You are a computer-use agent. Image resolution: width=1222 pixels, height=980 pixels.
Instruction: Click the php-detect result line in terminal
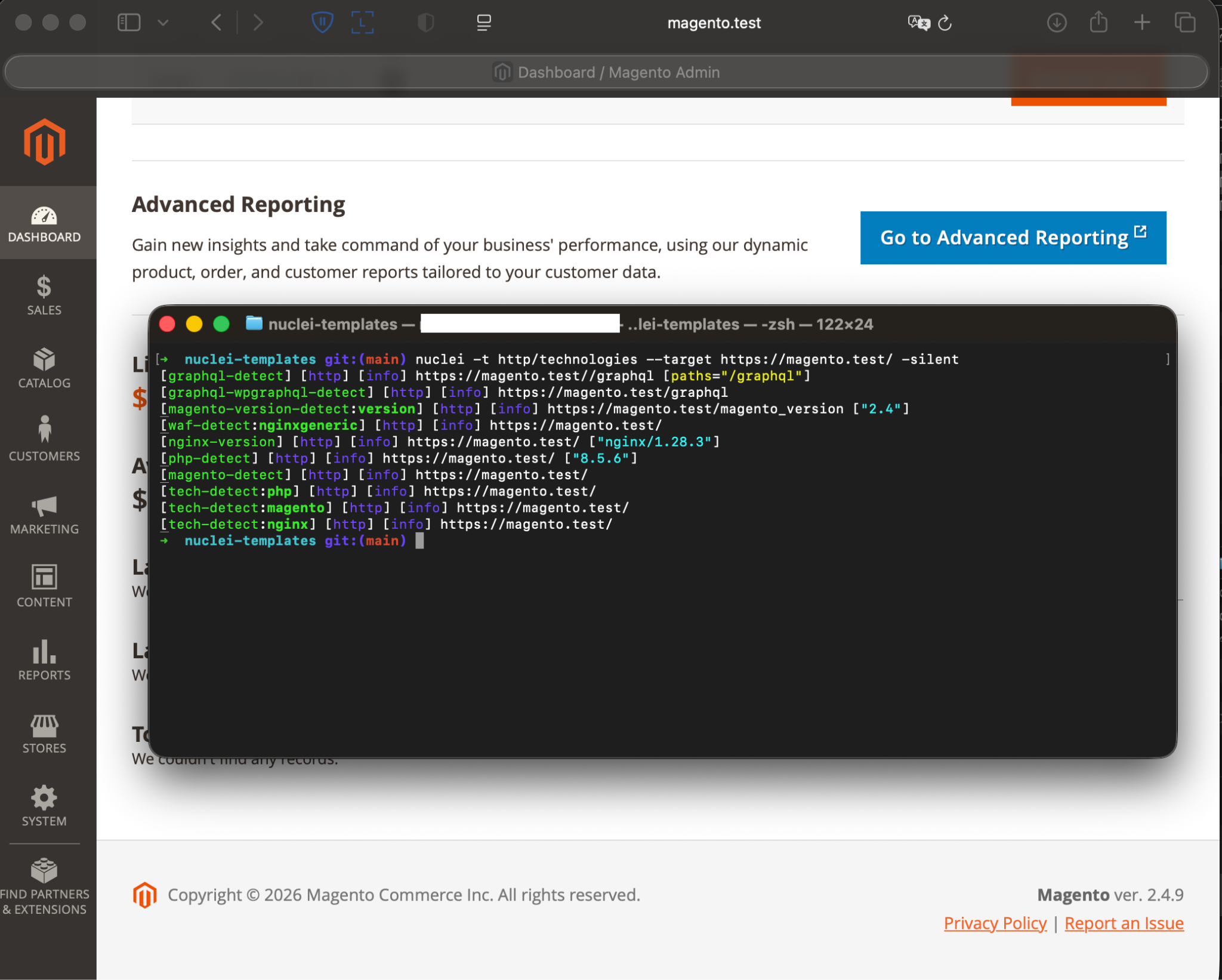399,458
